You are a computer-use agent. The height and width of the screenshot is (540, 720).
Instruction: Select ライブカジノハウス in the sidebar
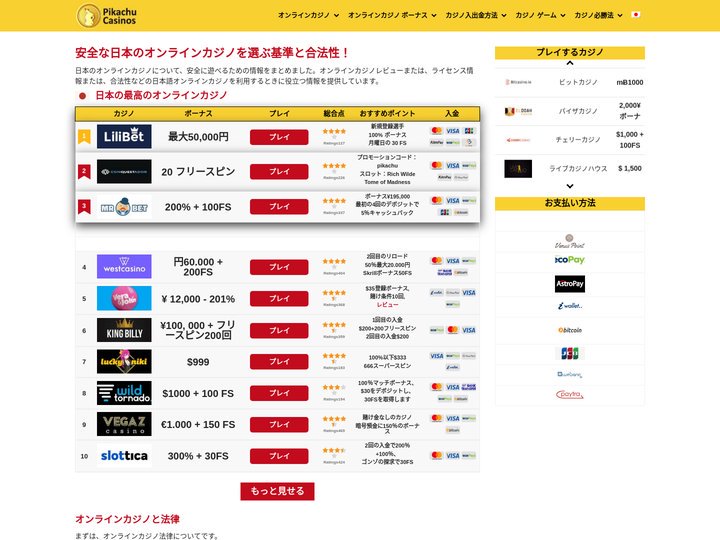tap(578, 169)
